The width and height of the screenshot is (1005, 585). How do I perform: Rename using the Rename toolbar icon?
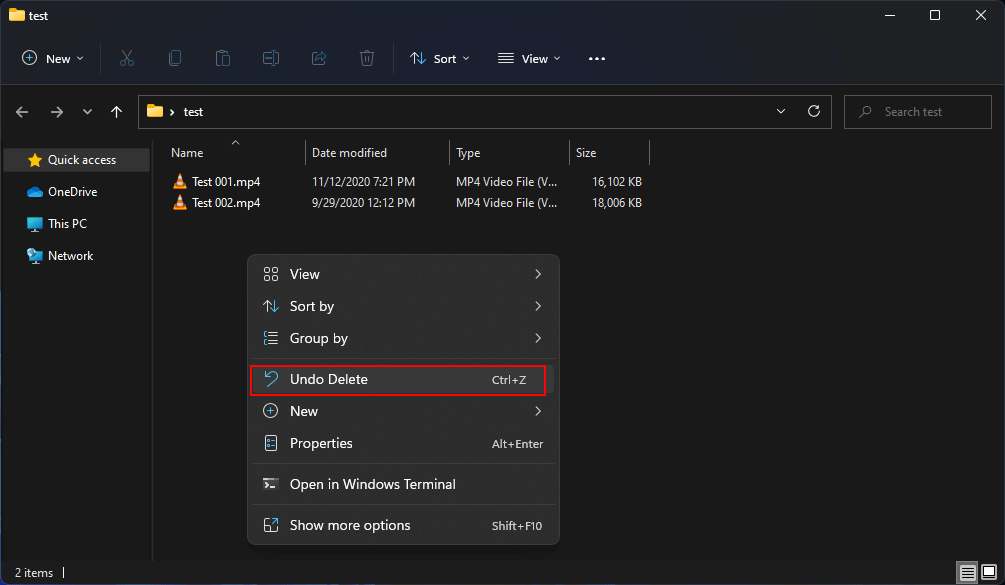coord(270,58)
